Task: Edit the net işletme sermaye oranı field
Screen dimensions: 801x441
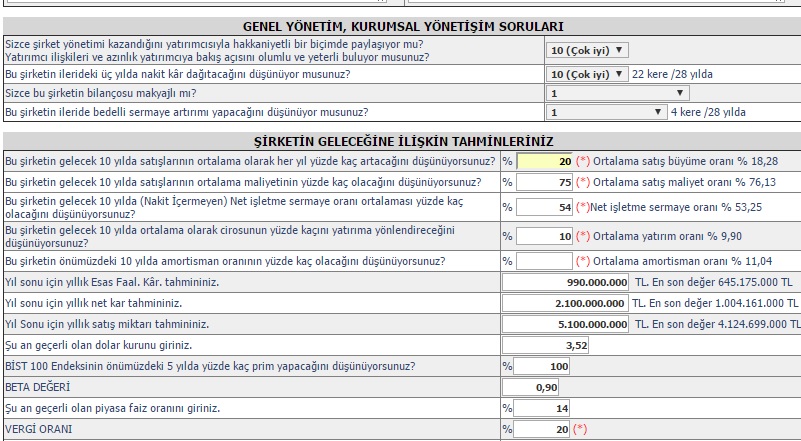Action: coord(545,207)
